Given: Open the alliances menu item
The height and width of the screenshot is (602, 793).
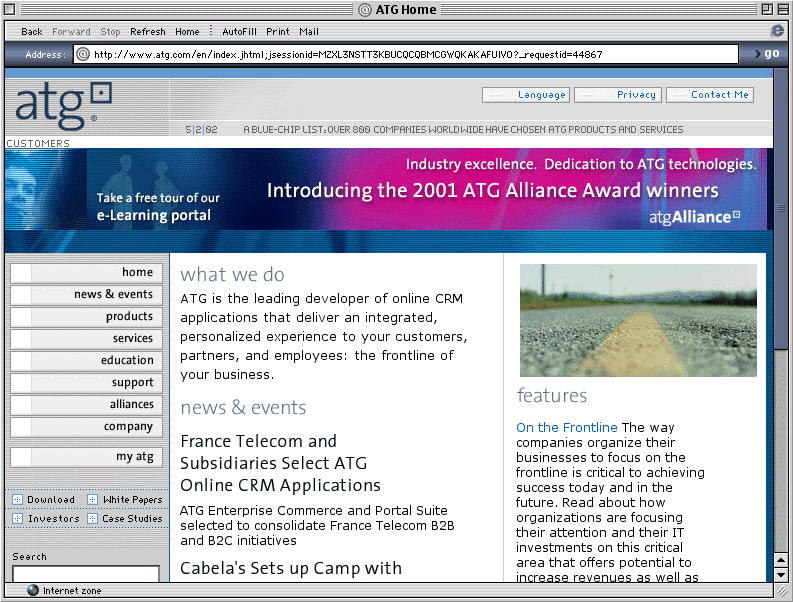Looking at the screenshot, I should (x=86, y=405).
